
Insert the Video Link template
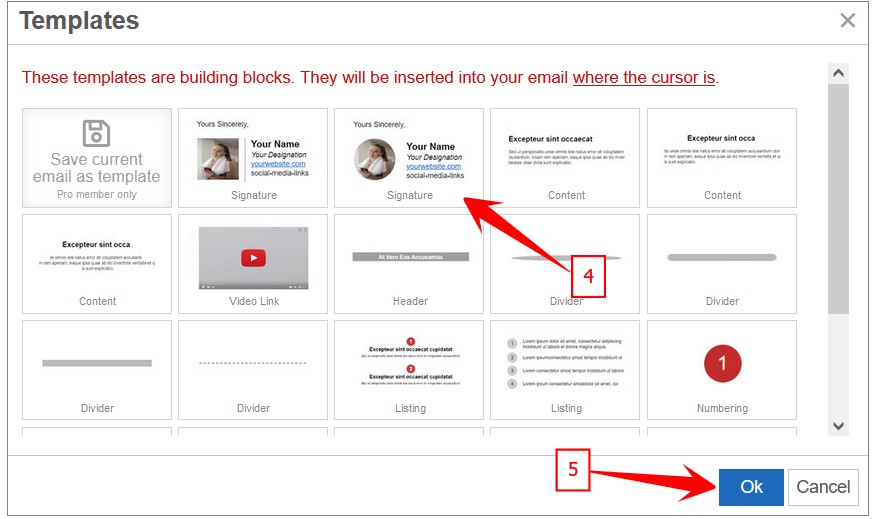click(253, 264)
